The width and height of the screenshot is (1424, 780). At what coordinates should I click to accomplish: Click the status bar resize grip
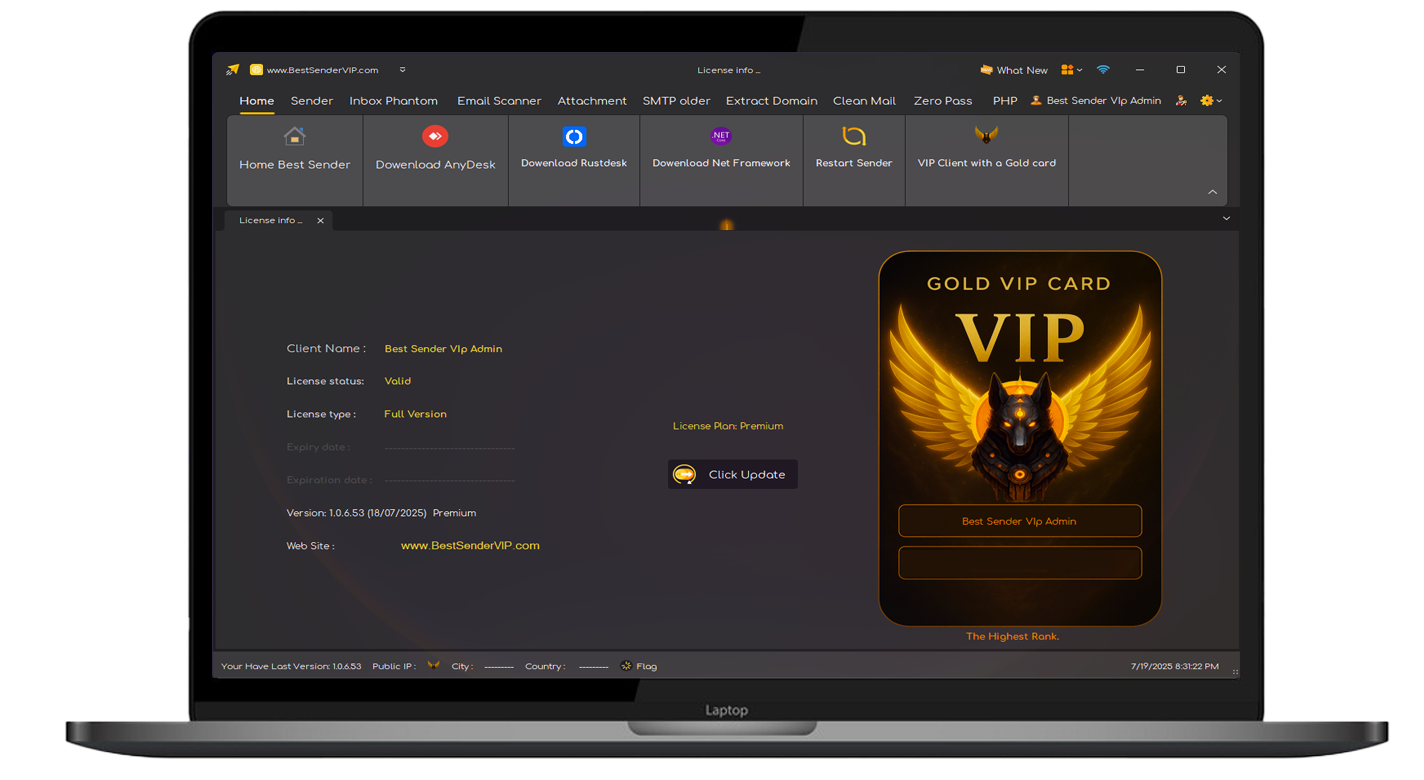(x=1235, y=672)
